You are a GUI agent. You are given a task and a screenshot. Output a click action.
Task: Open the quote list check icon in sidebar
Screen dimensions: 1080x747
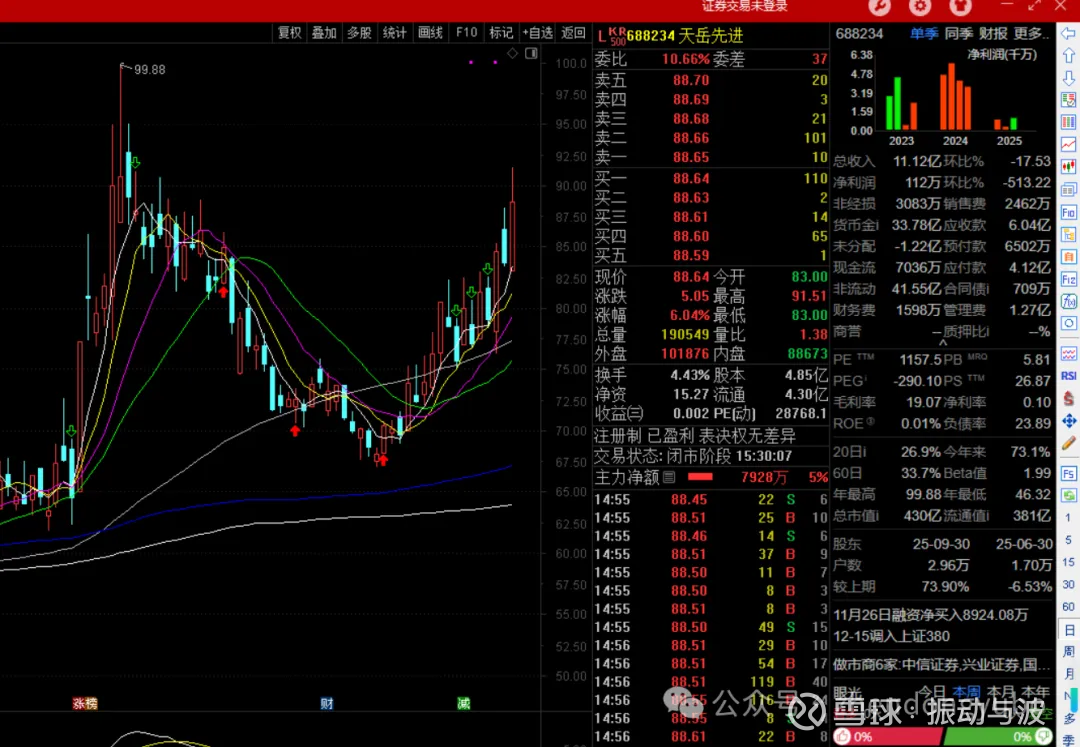coord(1069,100)
